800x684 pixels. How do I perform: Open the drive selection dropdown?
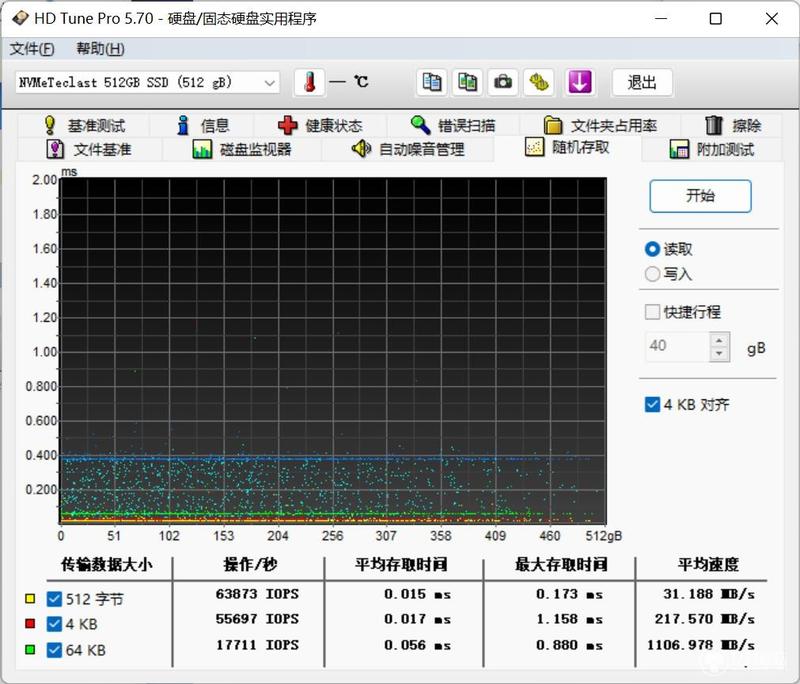point(147,82)
